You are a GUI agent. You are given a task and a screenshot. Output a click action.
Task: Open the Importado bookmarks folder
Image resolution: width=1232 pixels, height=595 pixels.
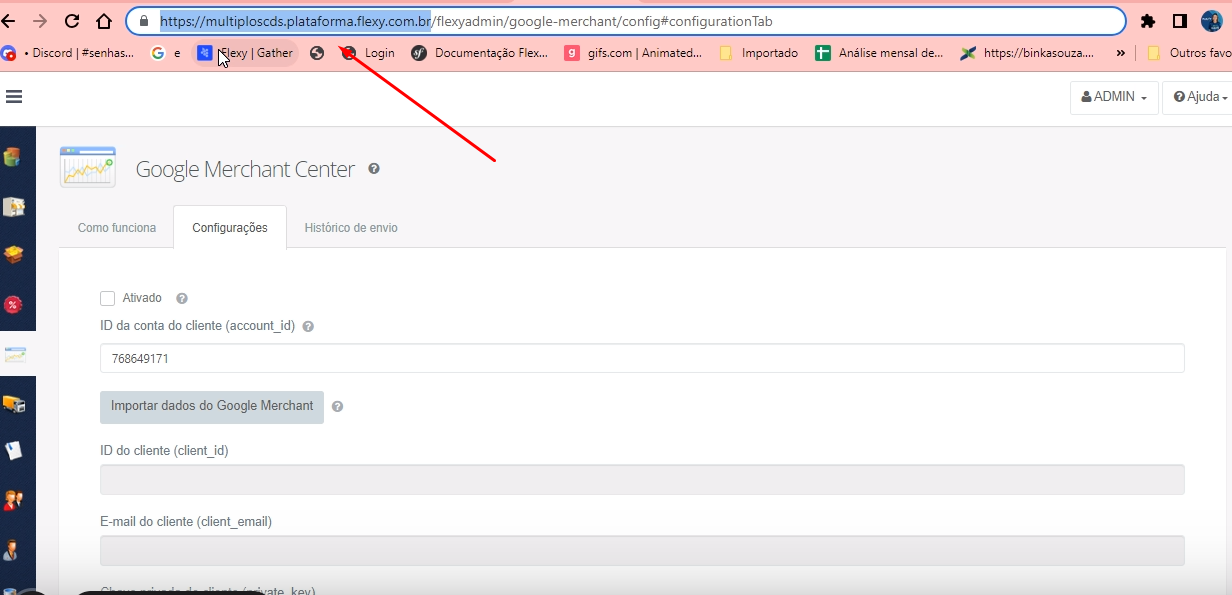click(x=759, y=53)
